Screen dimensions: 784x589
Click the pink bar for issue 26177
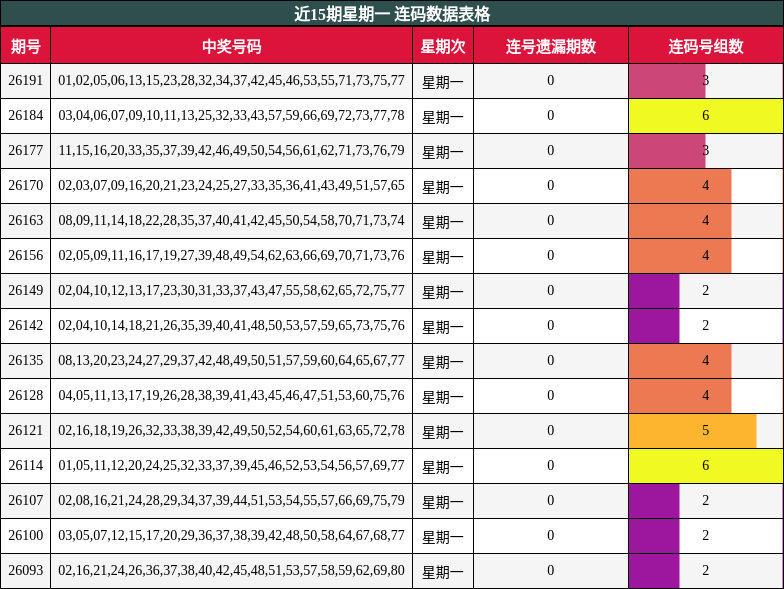tap(667, 150)
